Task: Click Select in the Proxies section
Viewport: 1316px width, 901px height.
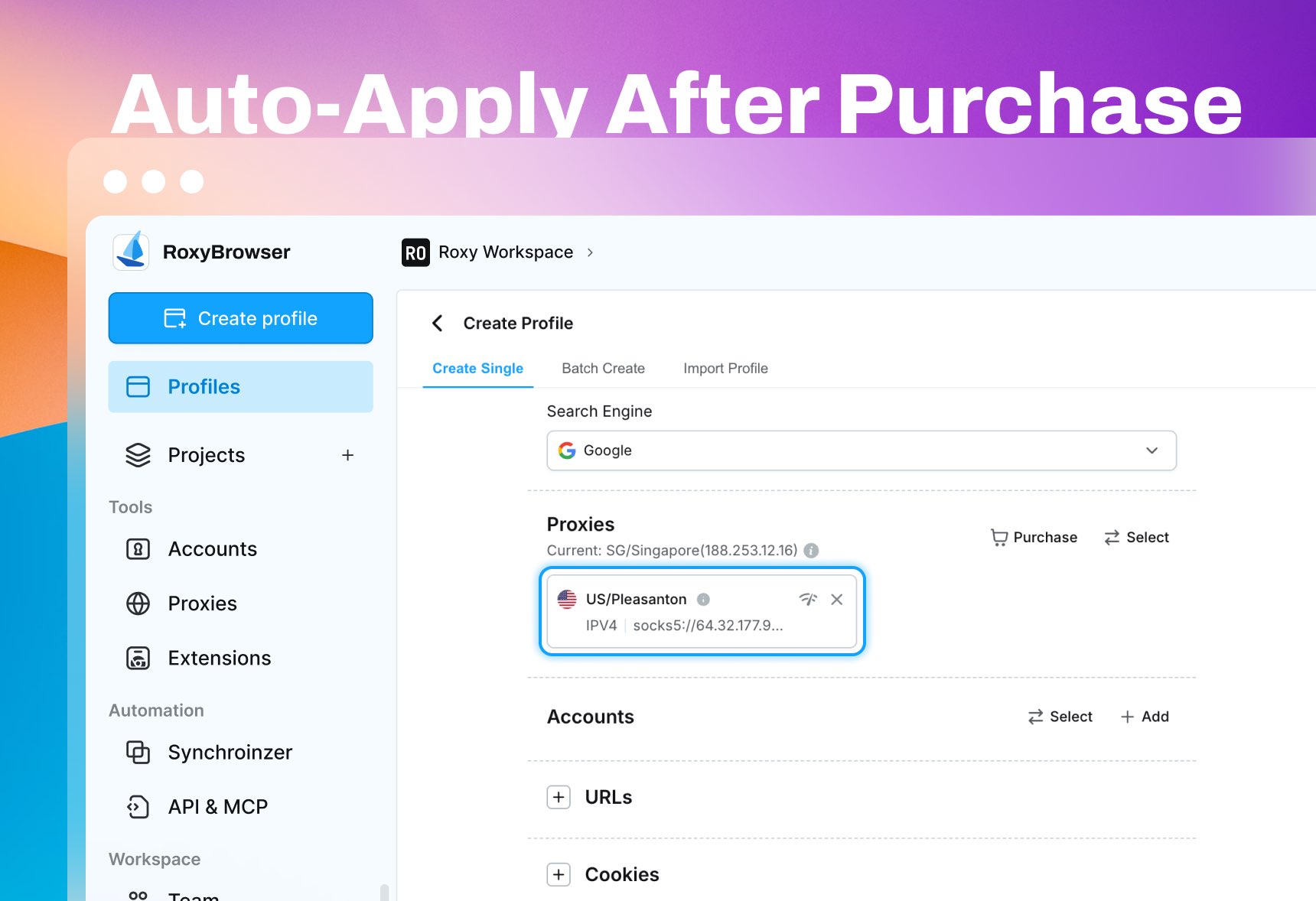Action: pos(1136,538)
